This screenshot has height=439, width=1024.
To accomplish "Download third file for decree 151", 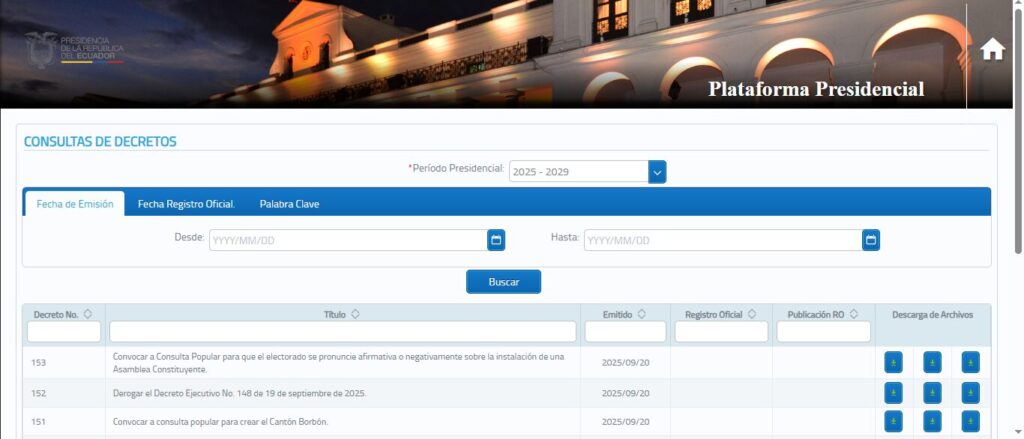I will 970,422.
